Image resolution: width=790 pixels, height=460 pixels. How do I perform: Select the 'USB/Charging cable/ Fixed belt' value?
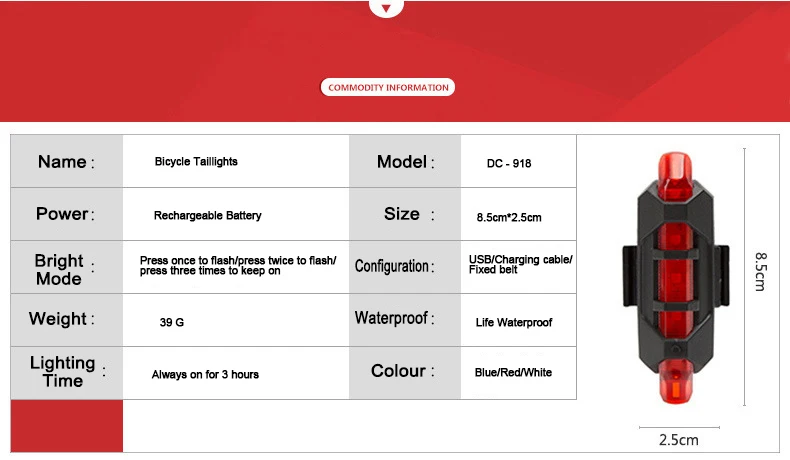click(520, 265)
